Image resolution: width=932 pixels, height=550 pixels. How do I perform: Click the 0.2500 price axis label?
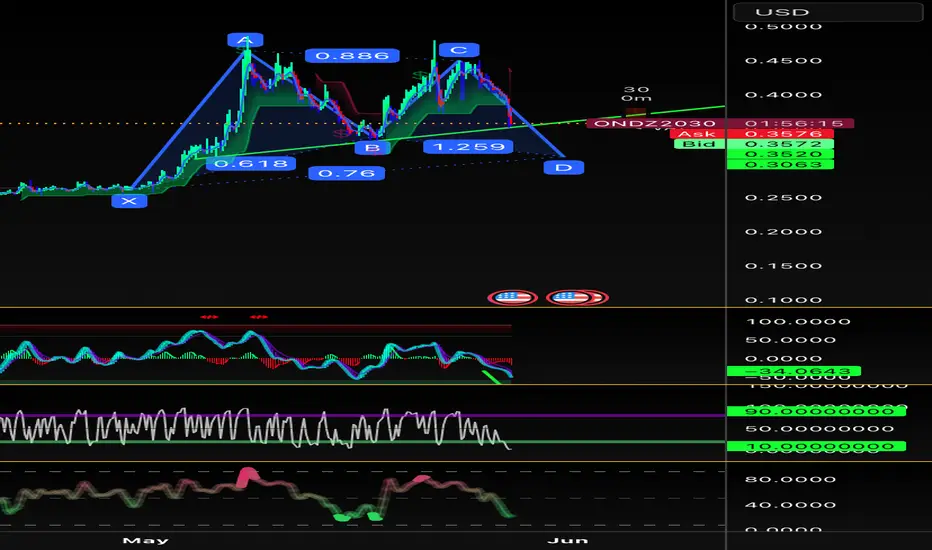pos(783,198)
